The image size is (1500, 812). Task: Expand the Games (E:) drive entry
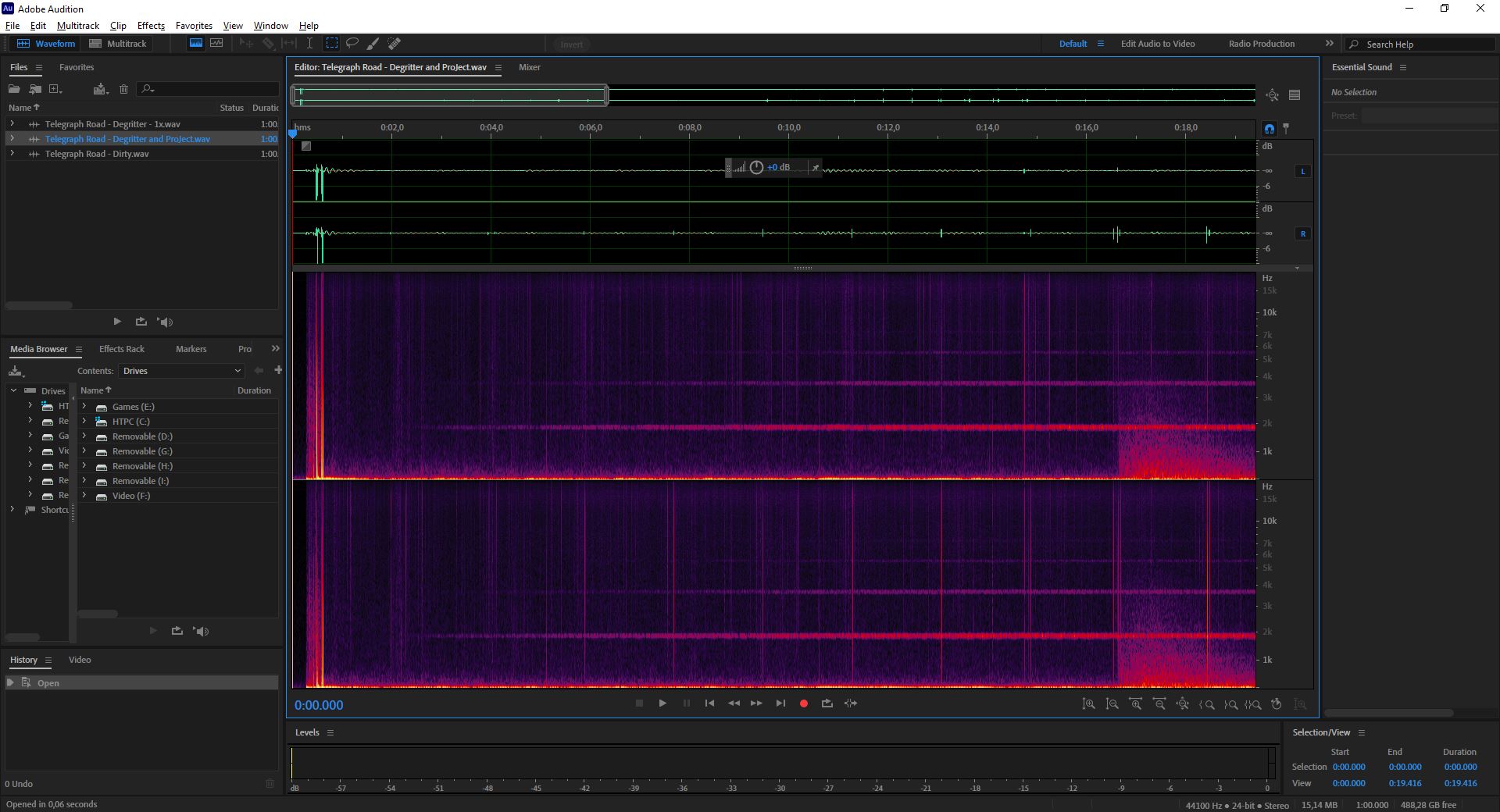tap(84, 406)
